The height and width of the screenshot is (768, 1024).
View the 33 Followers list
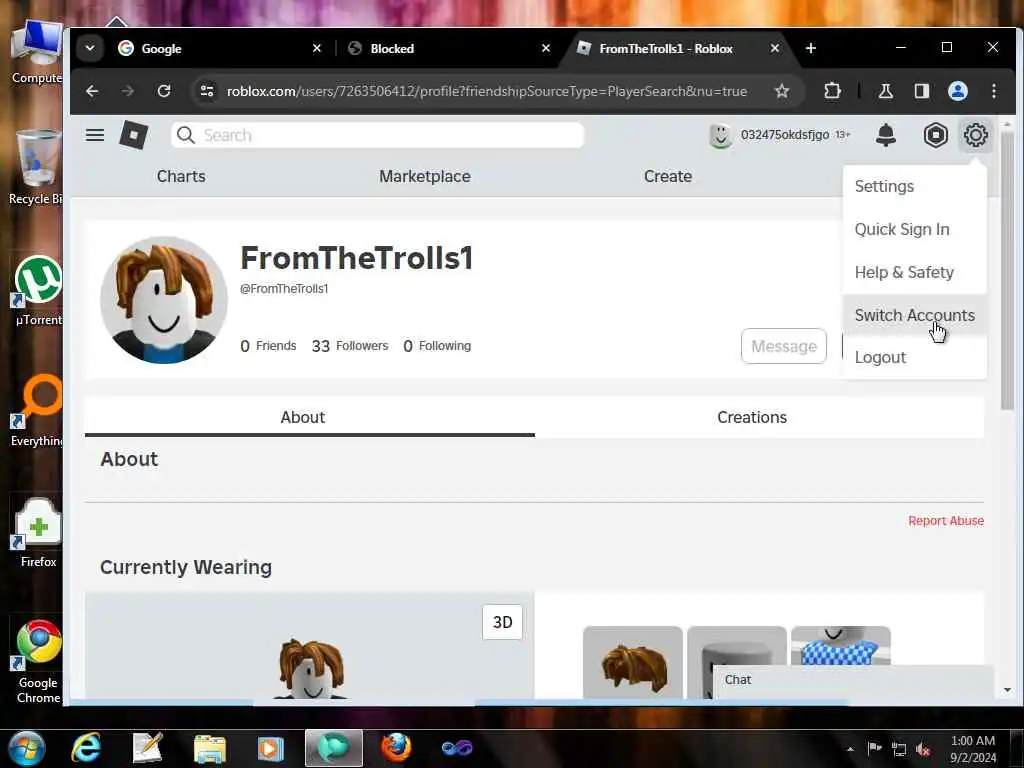[349, 345]
